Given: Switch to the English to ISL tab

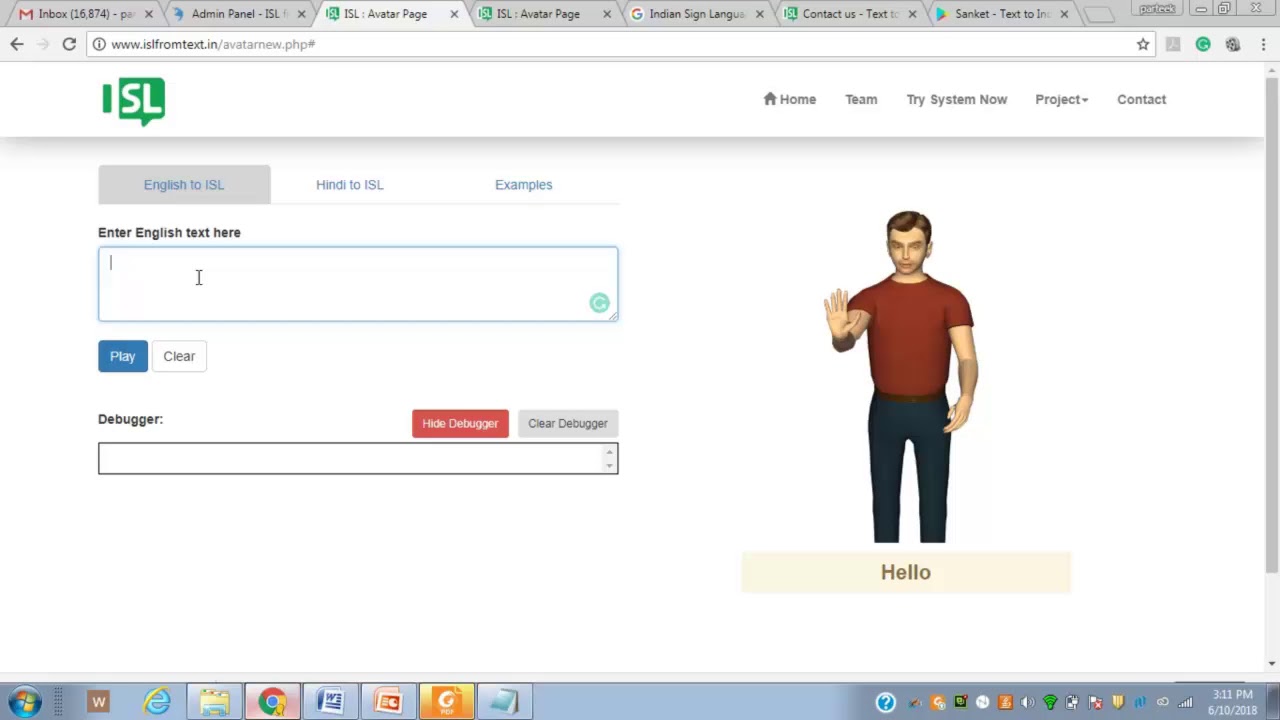Looking at the screenshot, I should coord(184,184).
